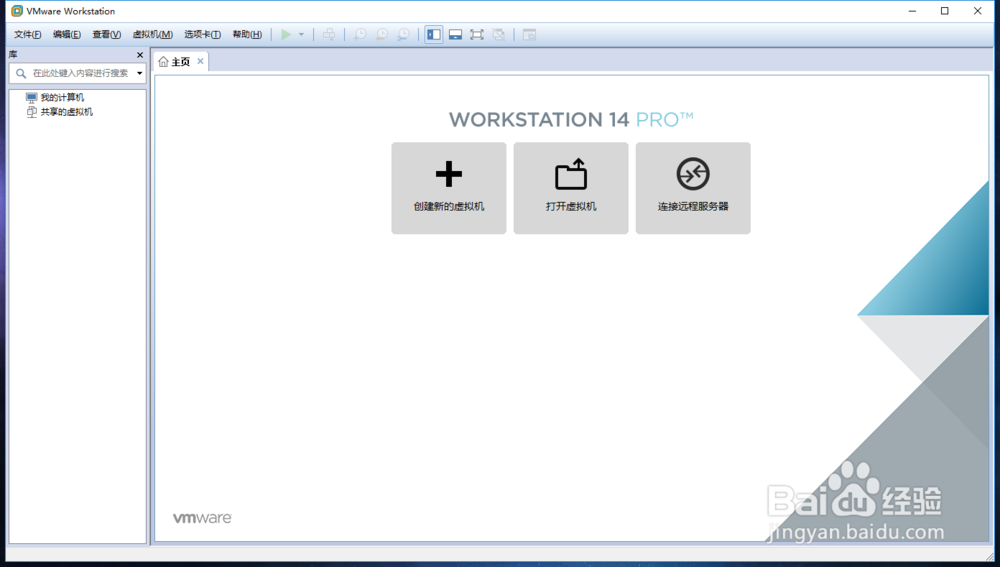Open the 虚拟机(M) menu
Viewport: 1000px width, 567px height.
click(x=152, y=34)
